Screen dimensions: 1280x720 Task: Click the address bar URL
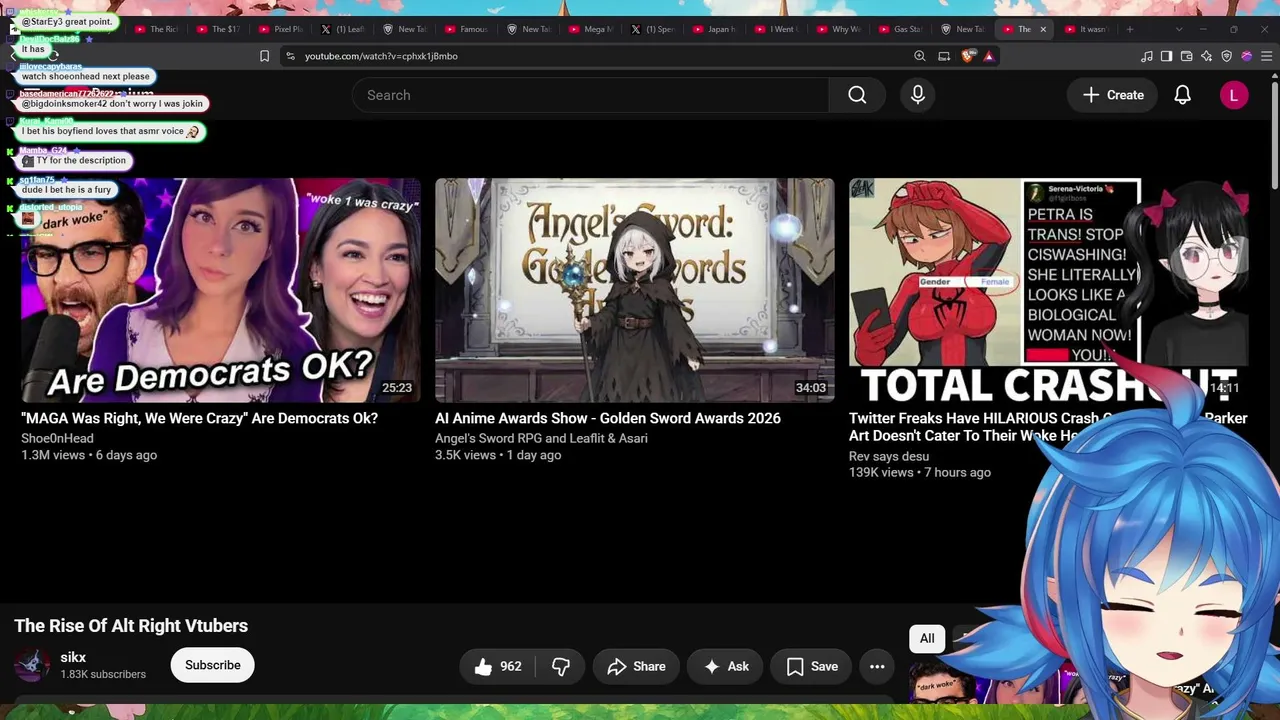click(x=381, y=56)
